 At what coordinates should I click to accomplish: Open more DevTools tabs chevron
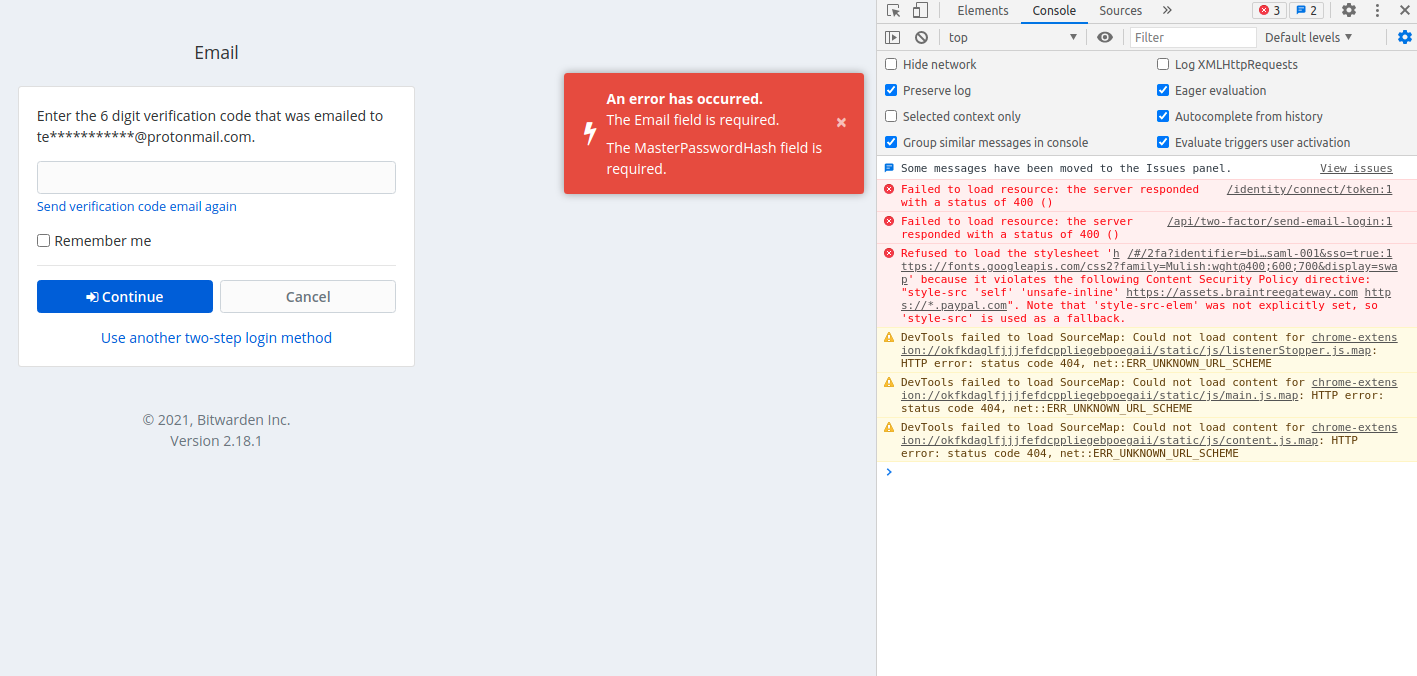pyautogui.click(x=1167, y=11)
